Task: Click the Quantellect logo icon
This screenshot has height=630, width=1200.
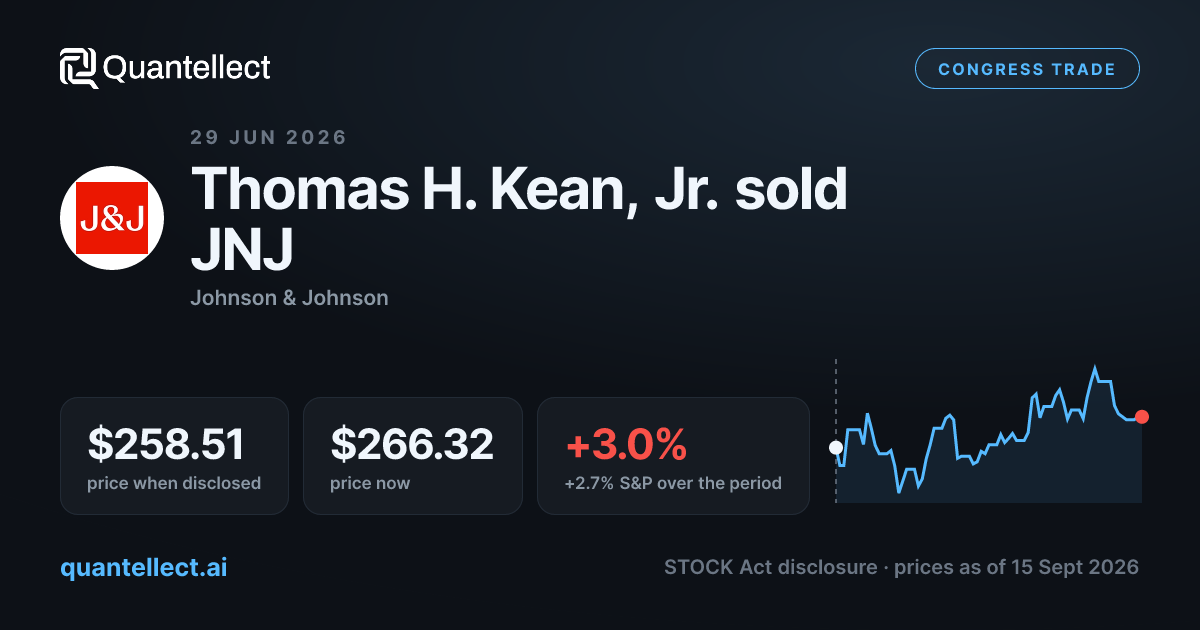Action: 79,68
